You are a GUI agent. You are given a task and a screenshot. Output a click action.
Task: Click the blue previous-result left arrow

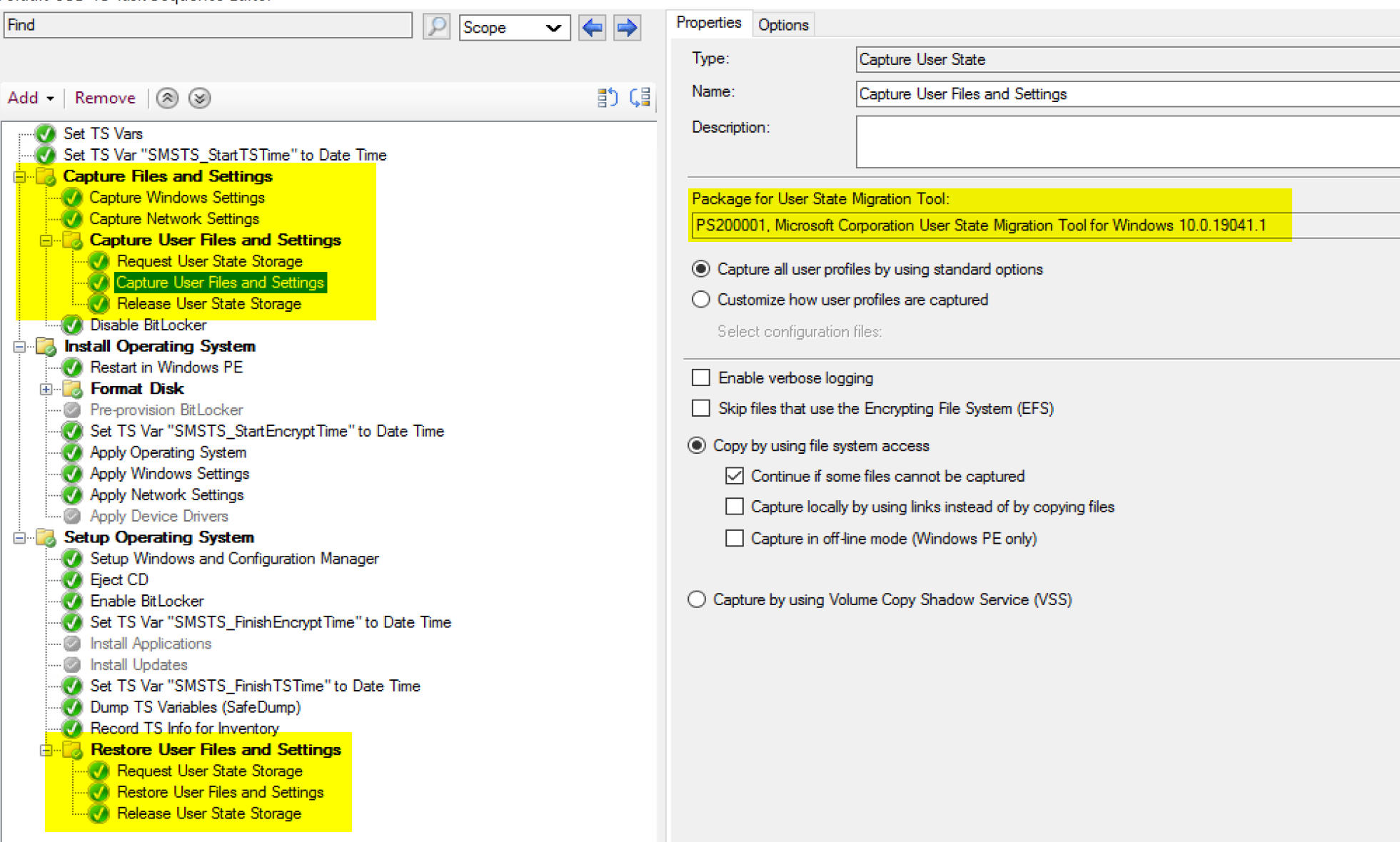tap(593, 27)
